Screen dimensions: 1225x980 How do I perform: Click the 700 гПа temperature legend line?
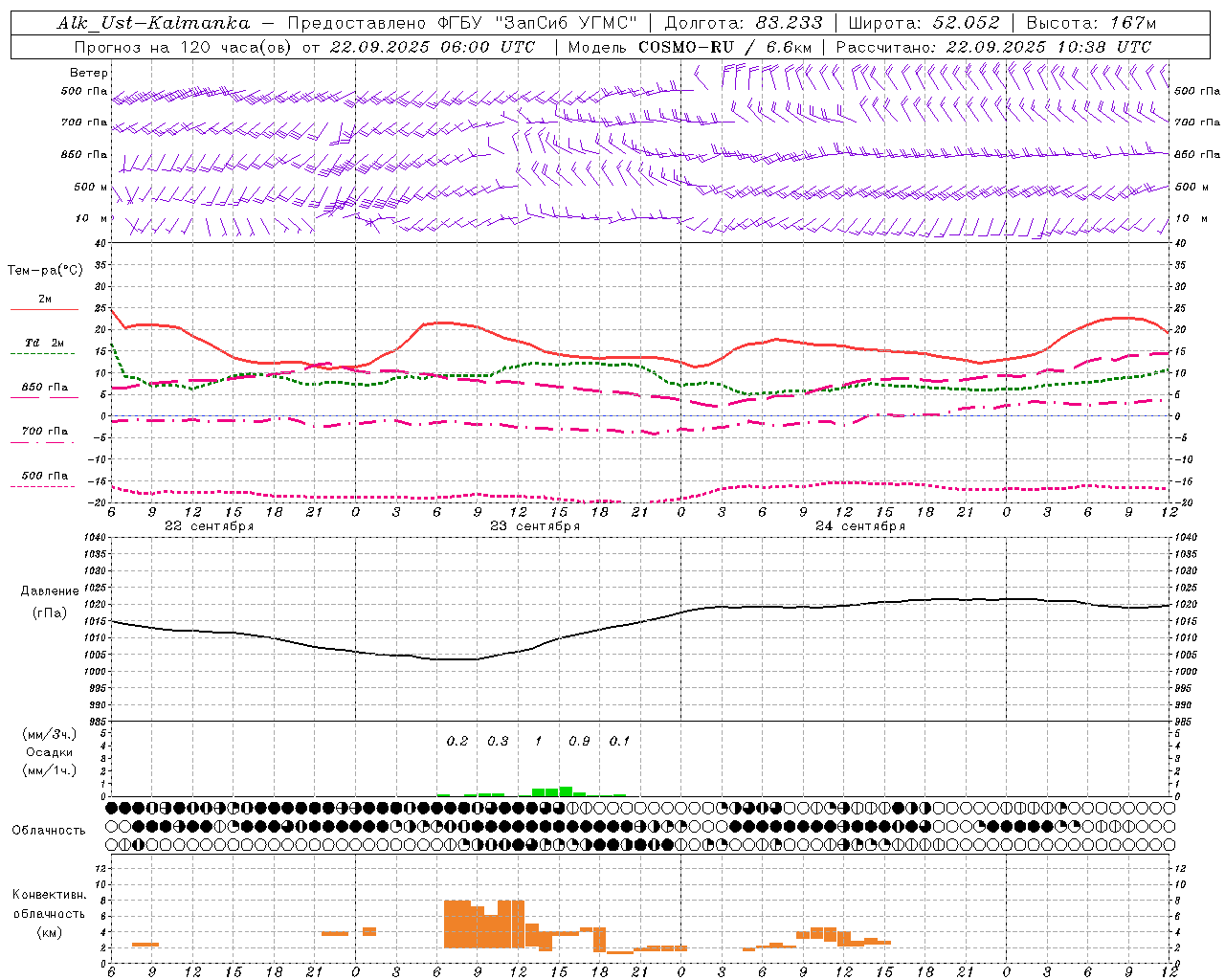tap(43, 442)
